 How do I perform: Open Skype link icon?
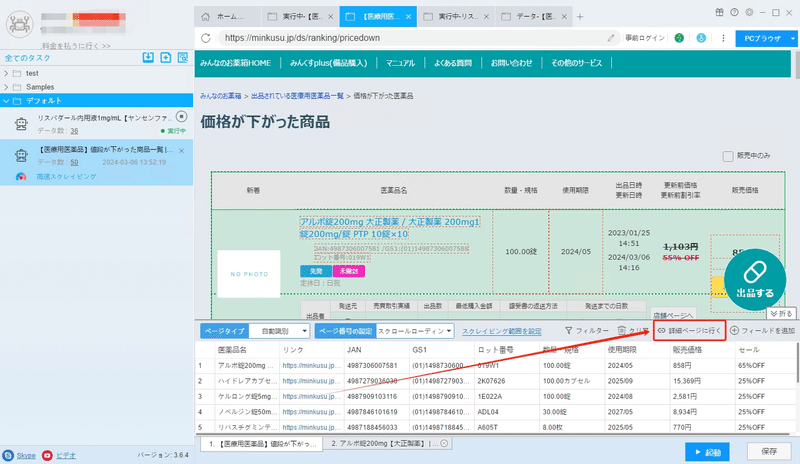click(8, 455)
